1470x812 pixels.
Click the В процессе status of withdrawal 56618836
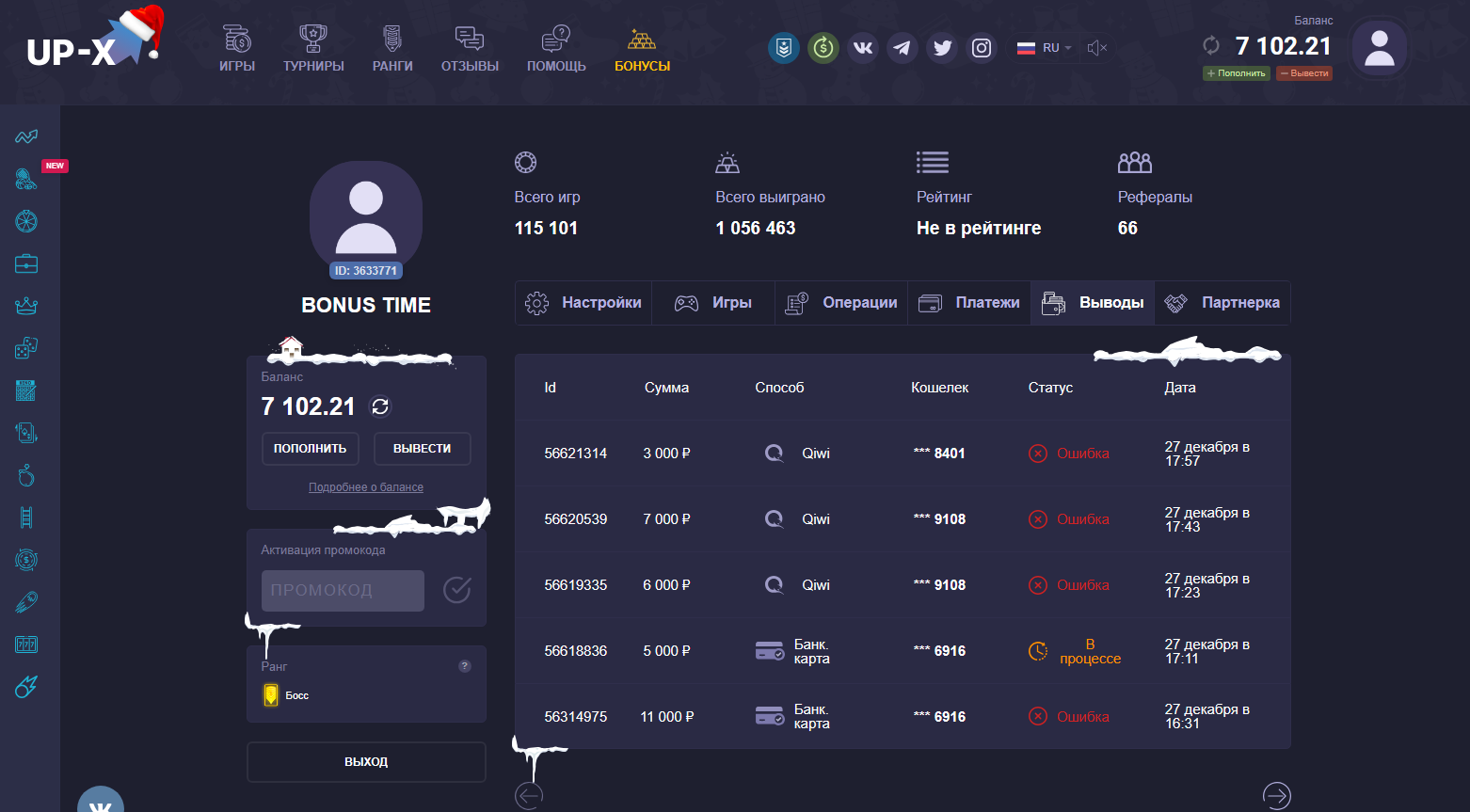click(x=1076, y=651)
